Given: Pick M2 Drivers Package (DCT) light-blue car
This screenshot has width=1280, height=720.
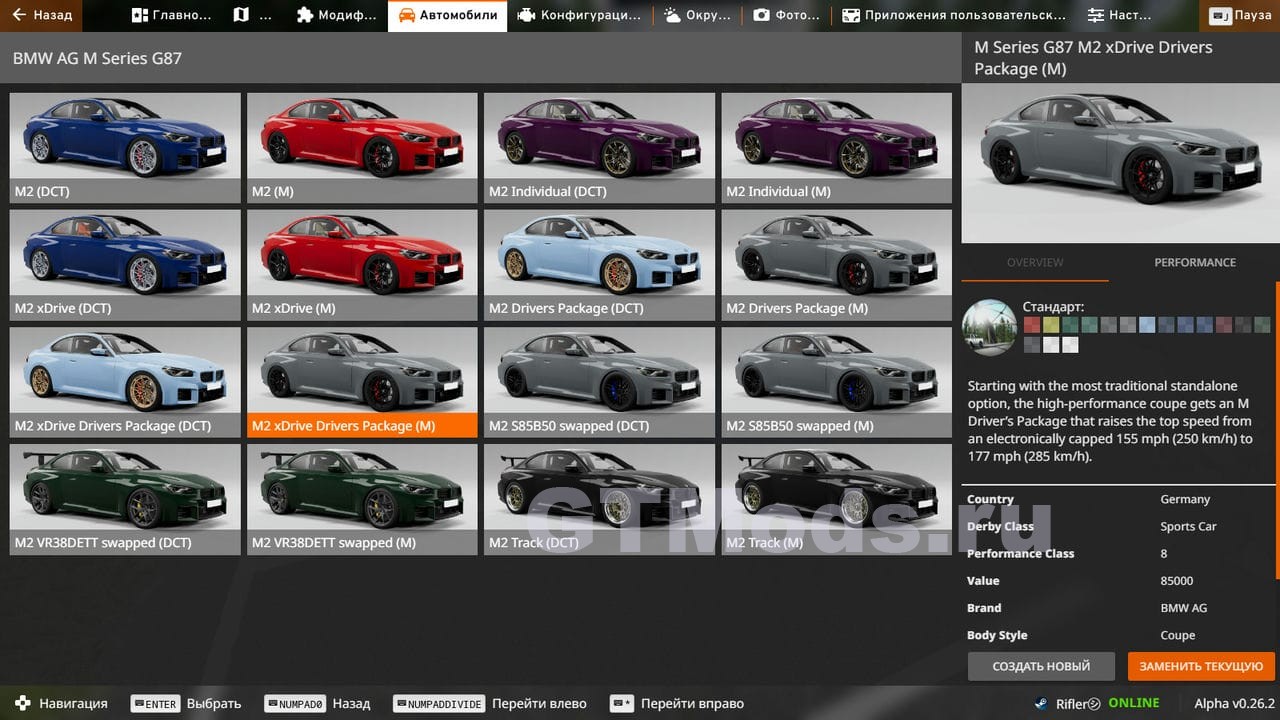Looking at the screenshot, I should click(599, 265).
